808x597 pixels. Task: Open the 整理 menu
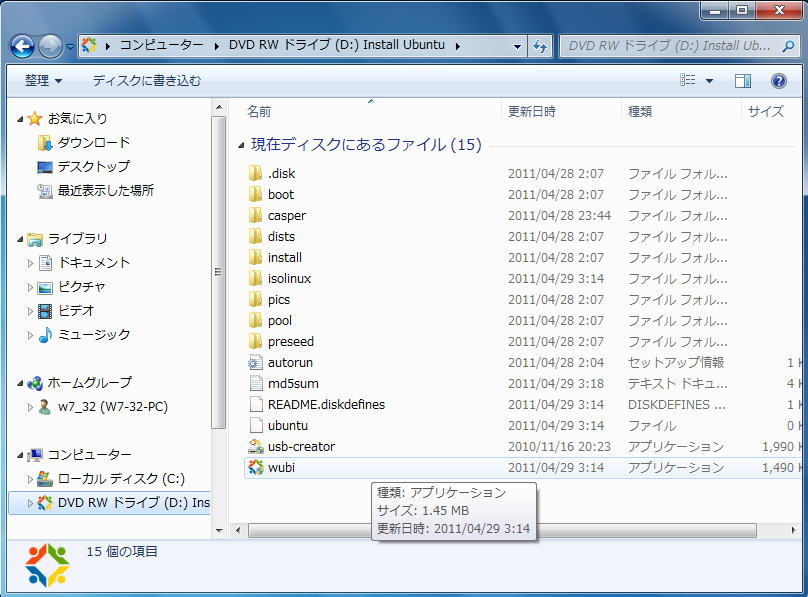[x=43, y=81]
